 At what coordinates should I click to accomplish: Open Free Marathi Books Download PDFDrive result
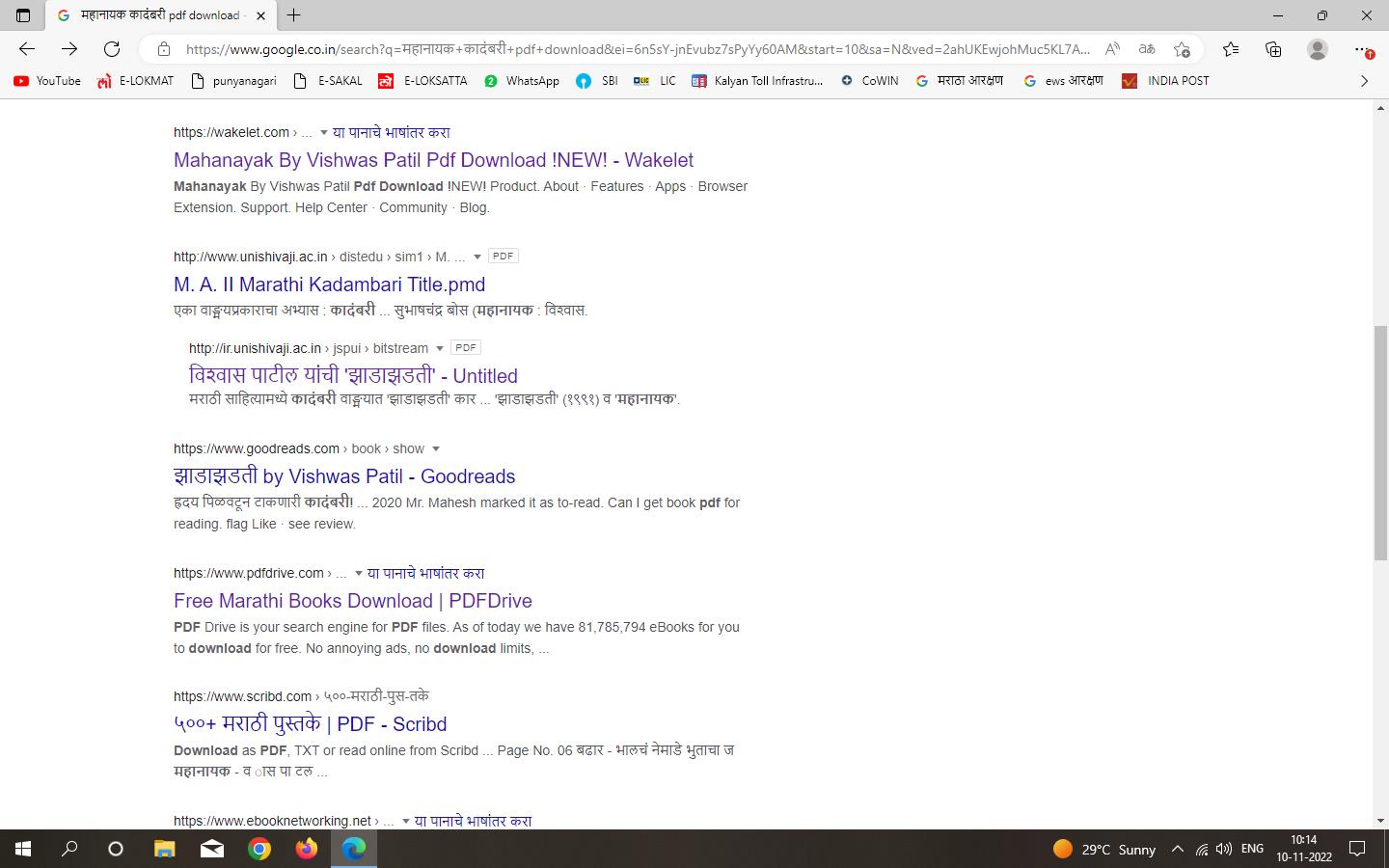coord(352,601)
